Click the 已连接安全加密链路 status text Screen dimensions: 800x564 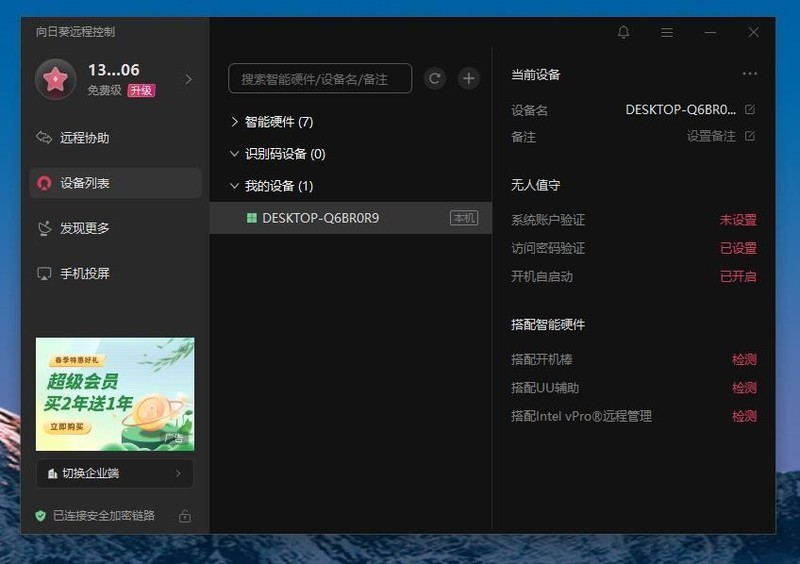[104, 516]
